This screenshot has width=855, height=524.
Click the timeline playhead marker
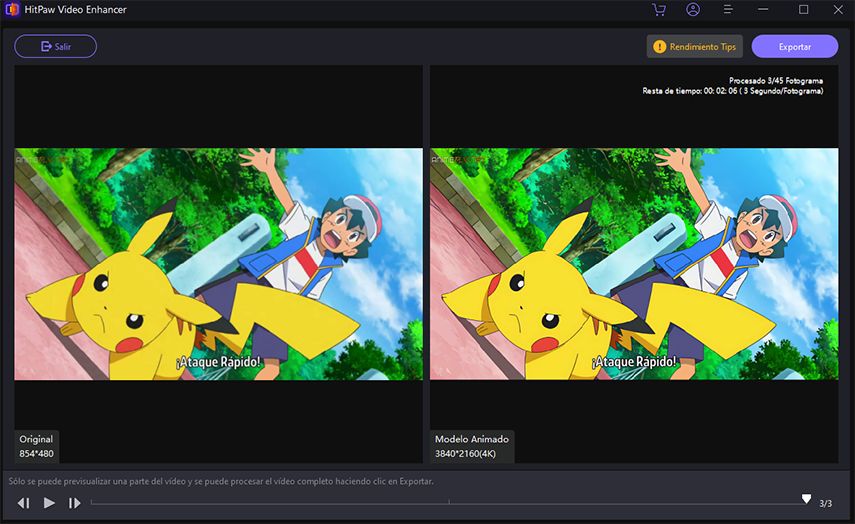point(806,499)
